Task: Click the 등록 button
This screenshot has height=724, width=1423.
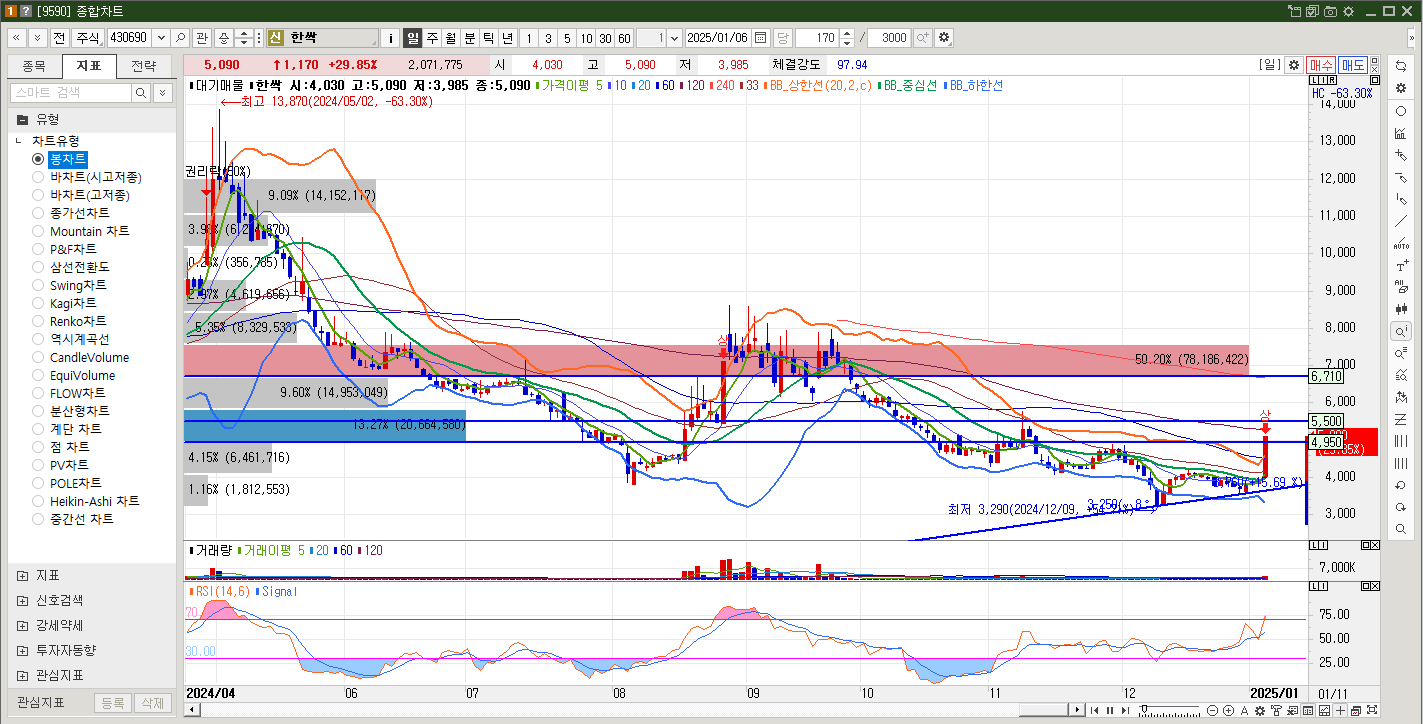Action: pos(112,703)
